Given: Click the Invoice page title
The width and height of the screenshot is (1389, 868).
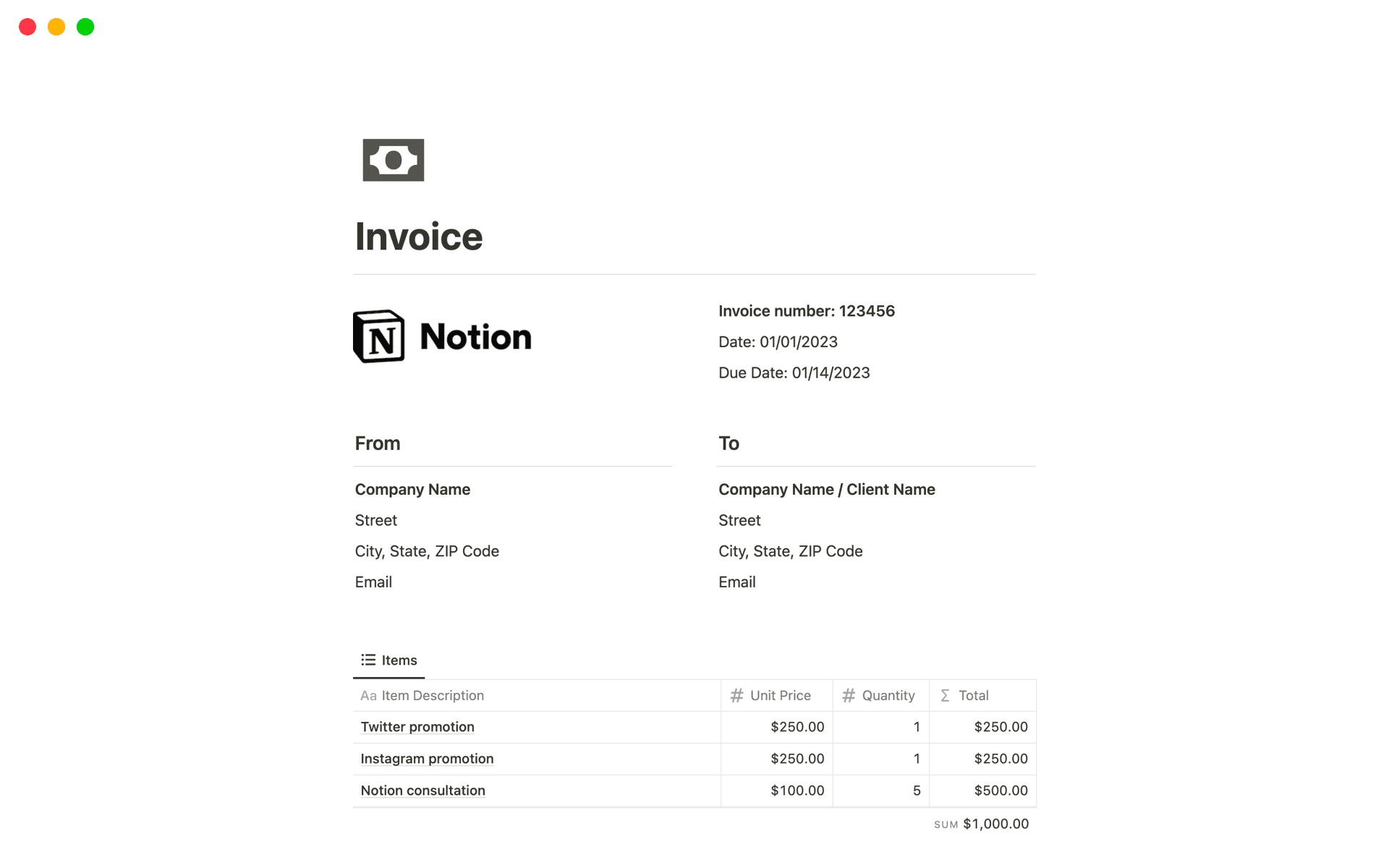Looking at the screenshot, I should click(419, 237).
